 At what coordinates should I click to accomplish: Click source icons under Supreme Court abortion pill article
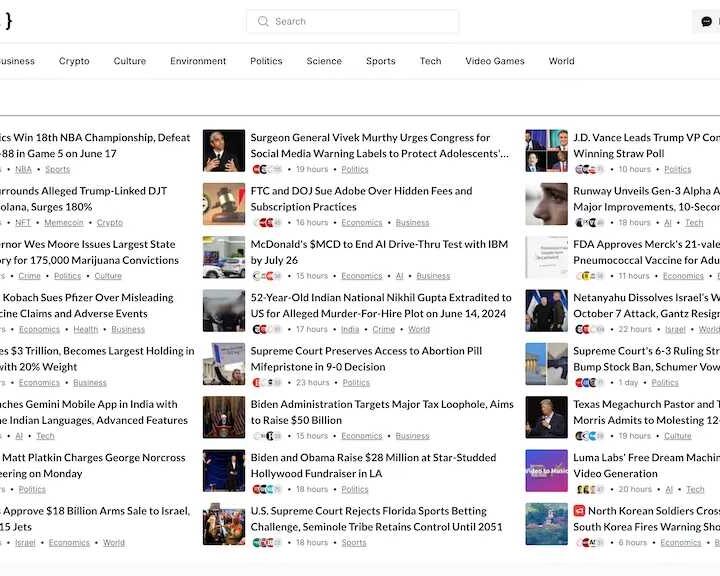tap(265, 383)
